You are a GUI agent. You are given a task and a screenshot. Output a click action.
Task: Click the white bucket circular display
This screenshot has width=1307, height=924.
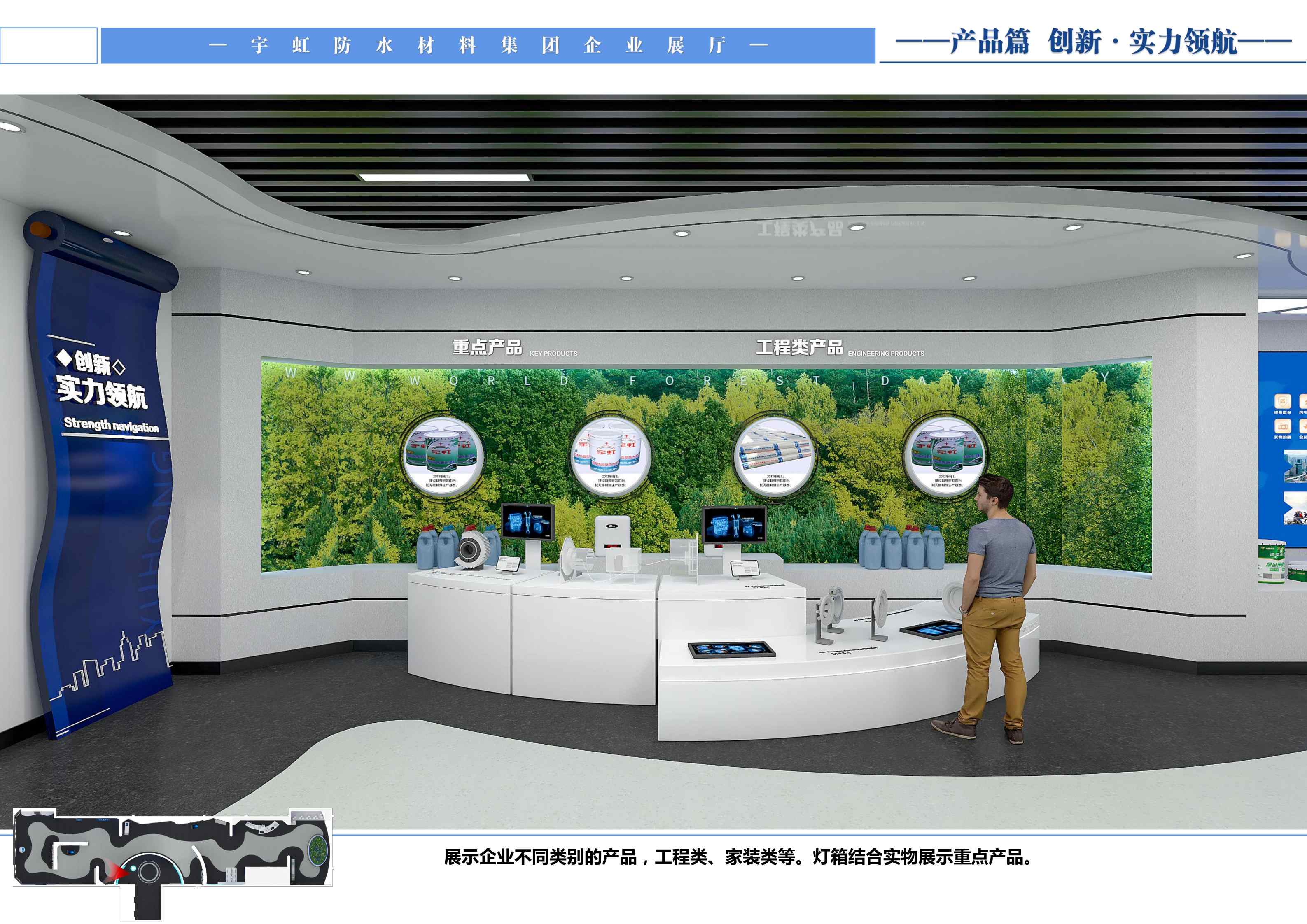click(x=611, y=456)
